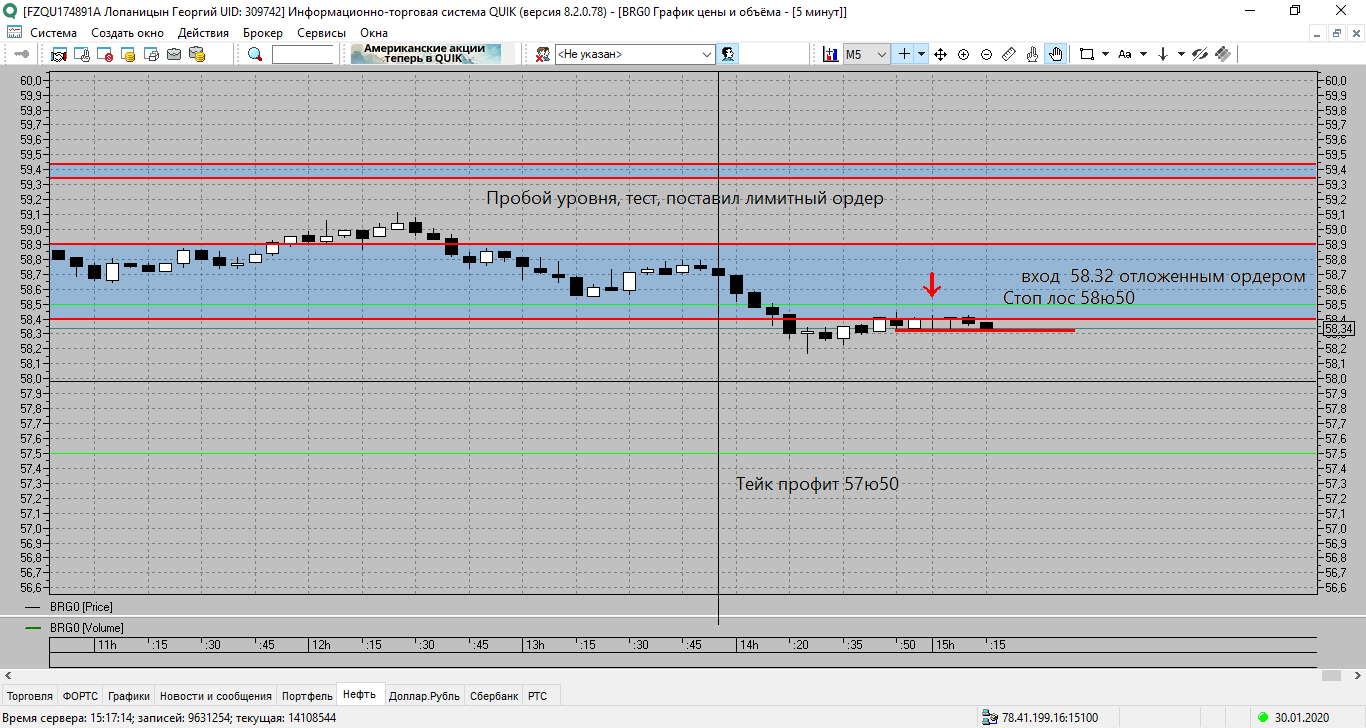This screenshot has height=728, width=1366.
Task: Click the 'BRG0 [Price]' legend label
Action: point(80,606)
